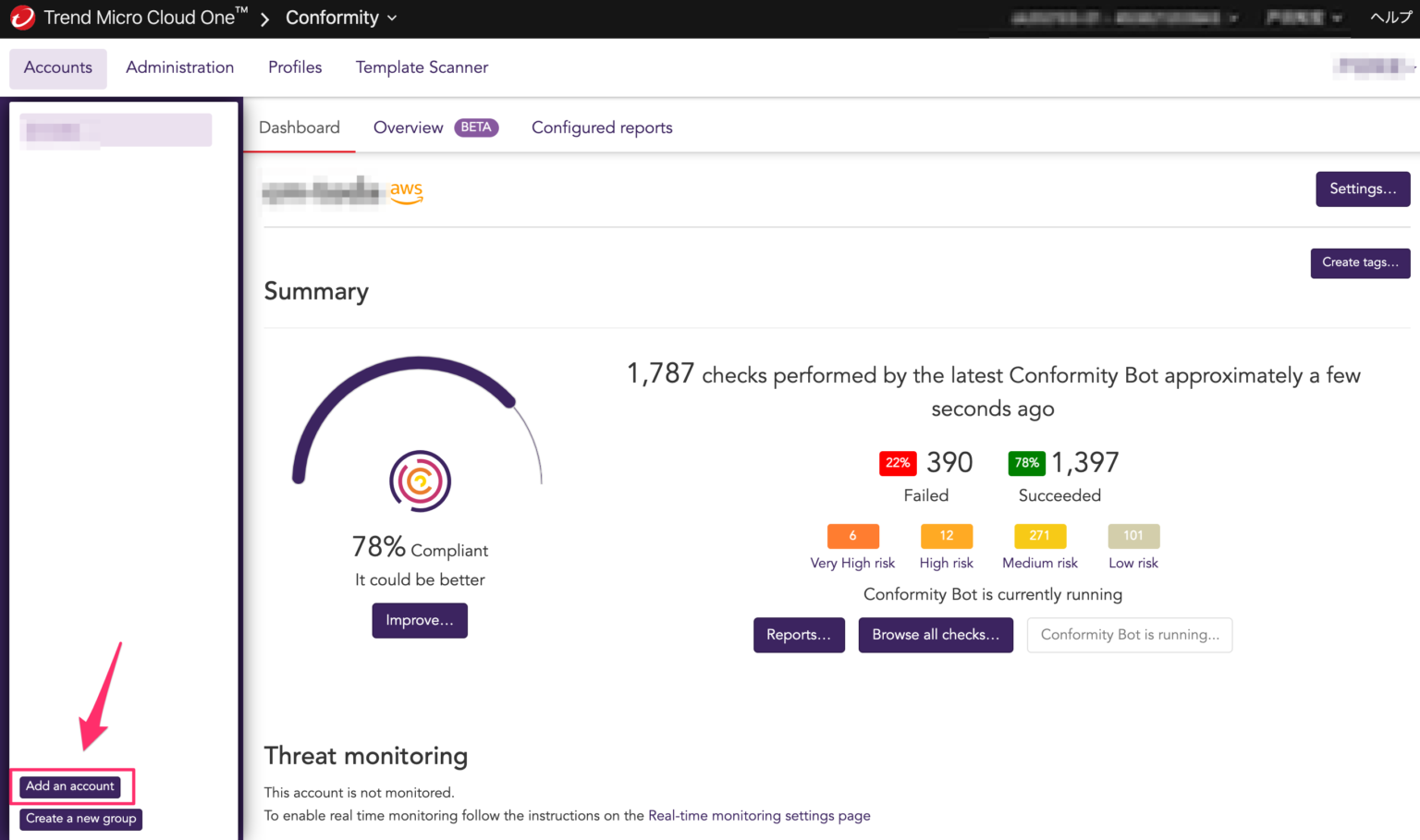
Task: Click the AWS provider icon beside the account name
Action: tap(406, 191)
